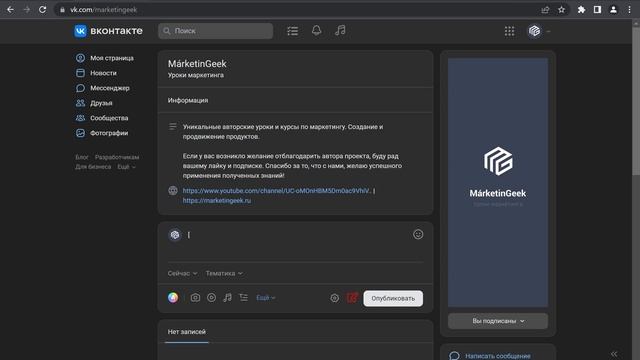640x360 pixels.
Task: Click the Для бизнеса footer link
Action: click(x=93, y=167)
